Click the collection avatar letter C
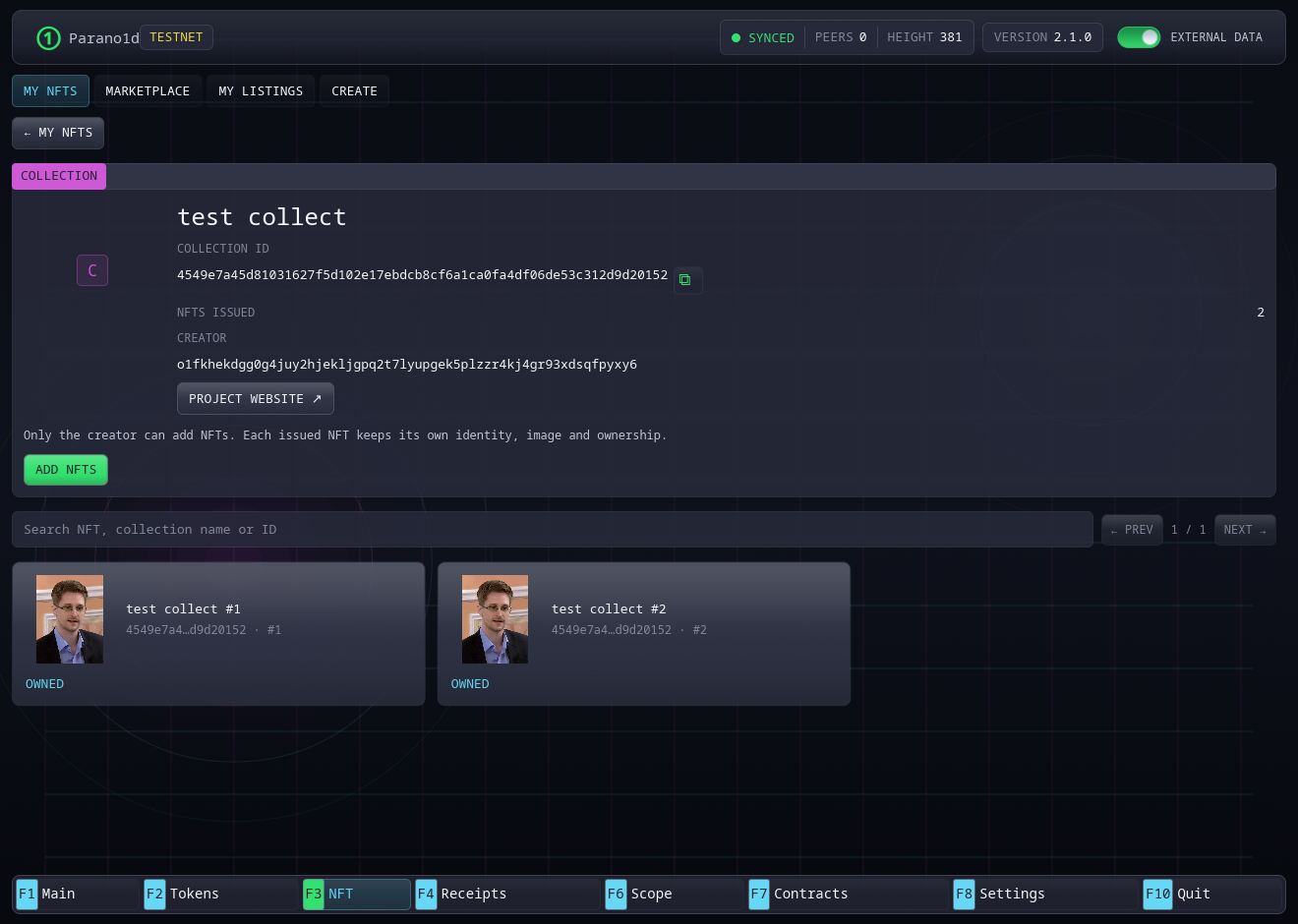The image size is (1298, 924). coord(92,270)
